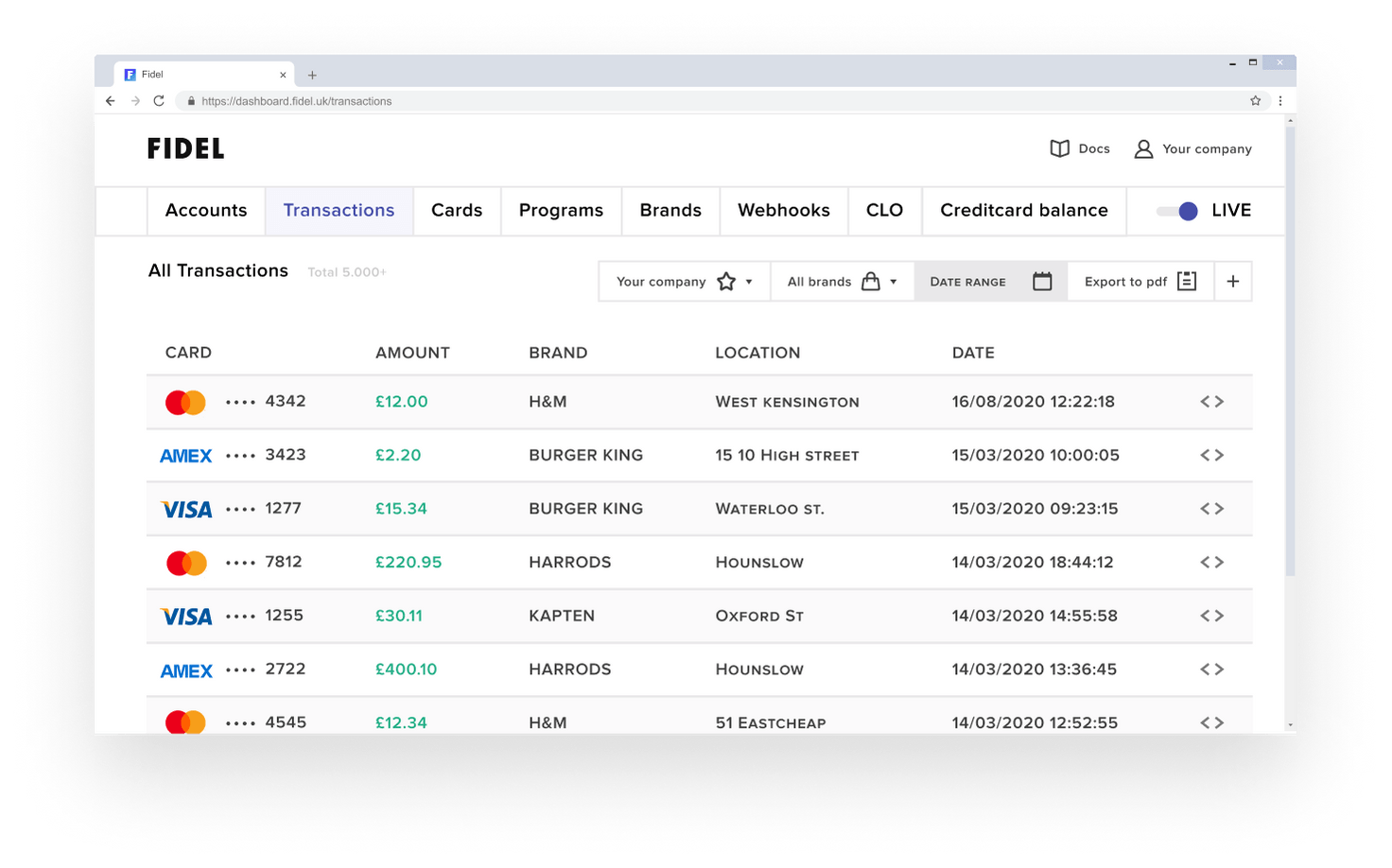
Task: Click the AMEX icon on card 2722
Action: 185,669
